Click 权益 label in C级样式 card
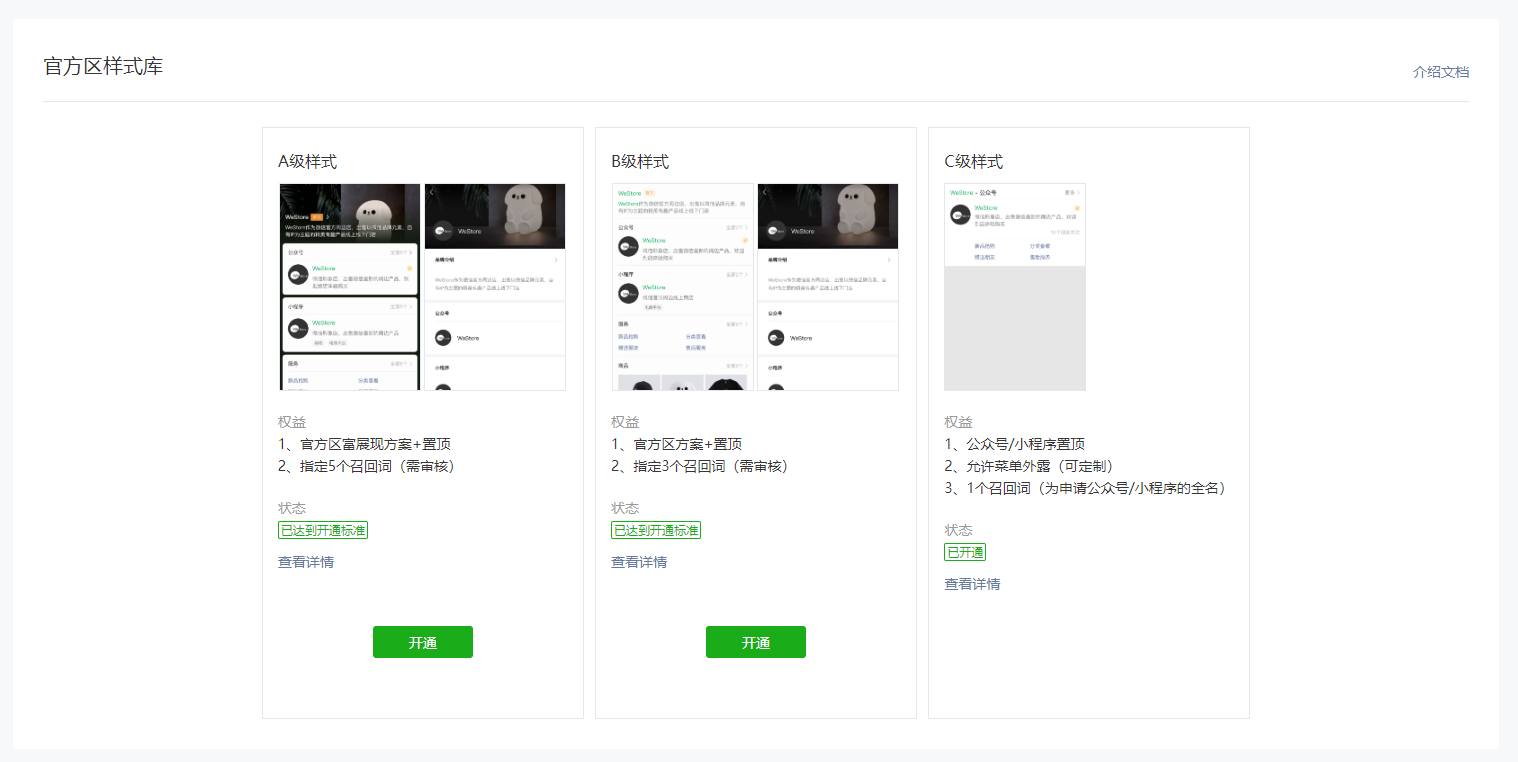 tap(958, 422)
